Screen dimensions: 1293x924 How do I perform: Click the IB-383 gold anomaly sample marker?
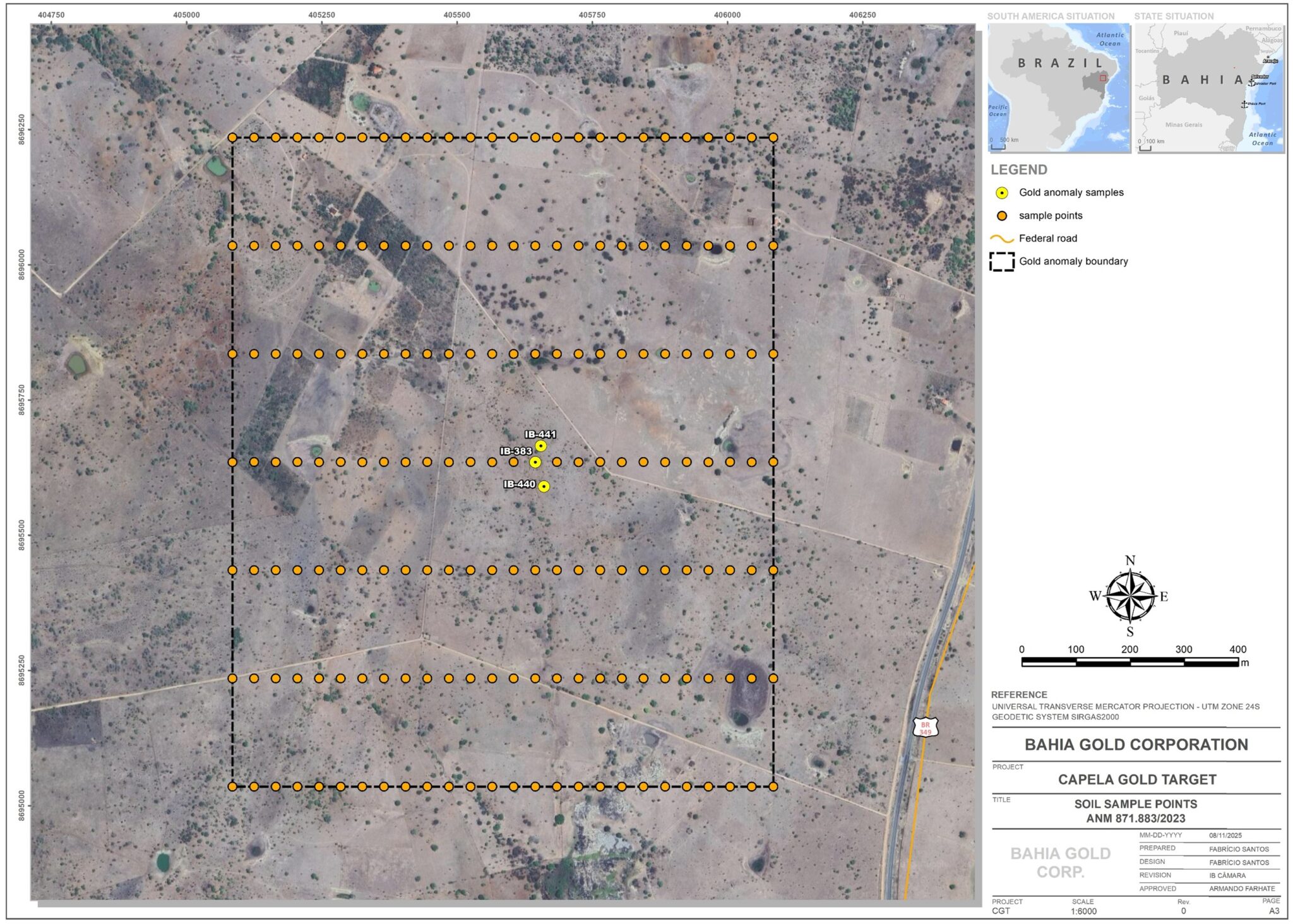click(x=535, y=462)
